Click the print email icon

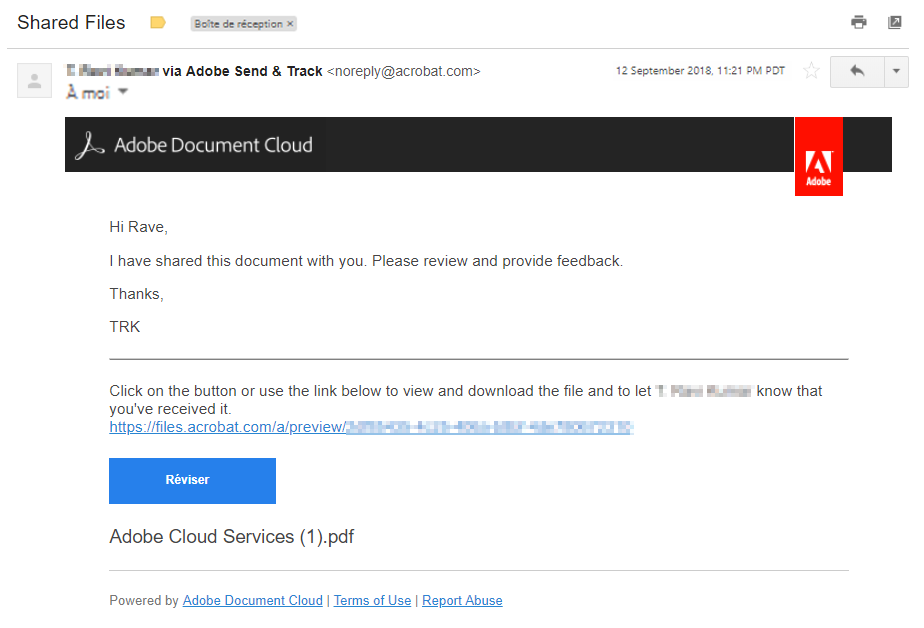click(858, 22)
